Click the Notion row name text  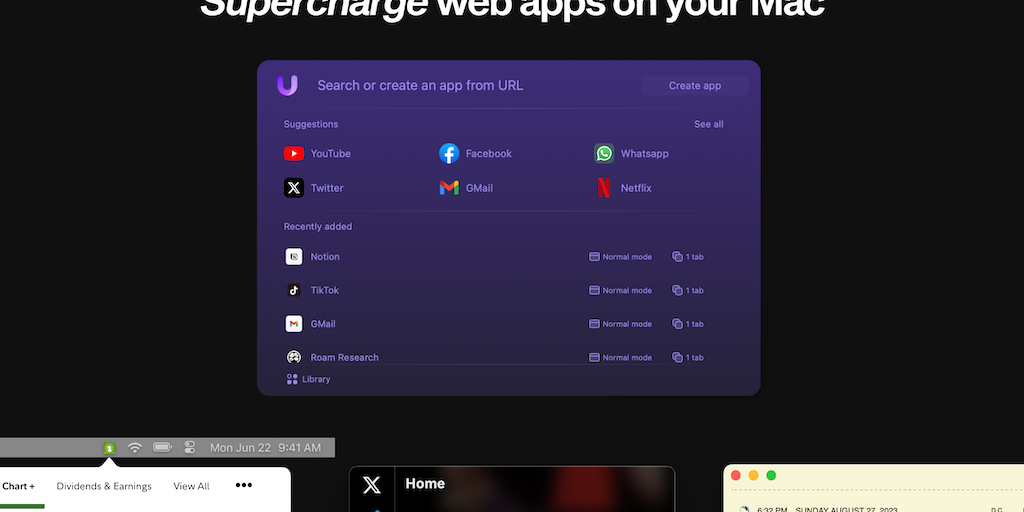[325, 257]
